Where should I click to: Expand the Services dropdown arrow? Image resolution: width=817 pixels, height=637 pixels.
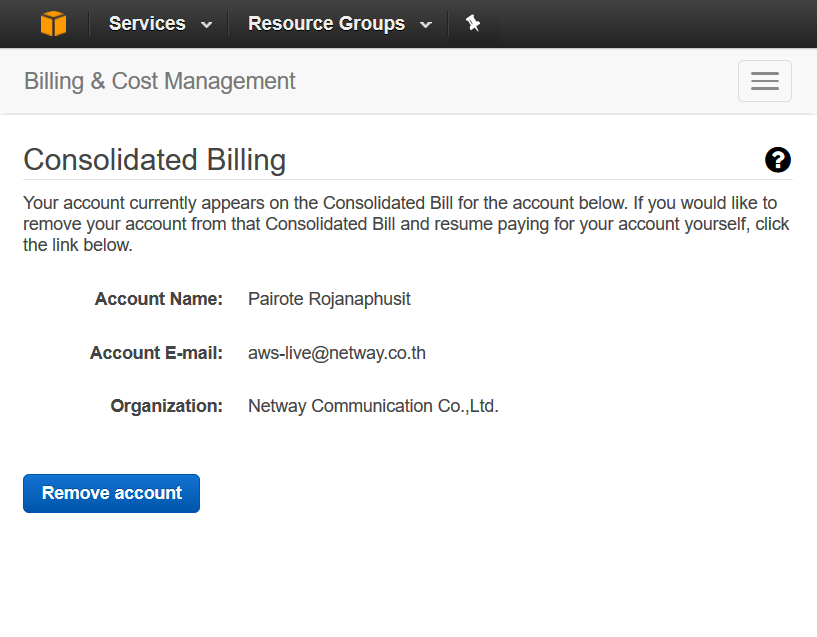click(x=207, y=25)
